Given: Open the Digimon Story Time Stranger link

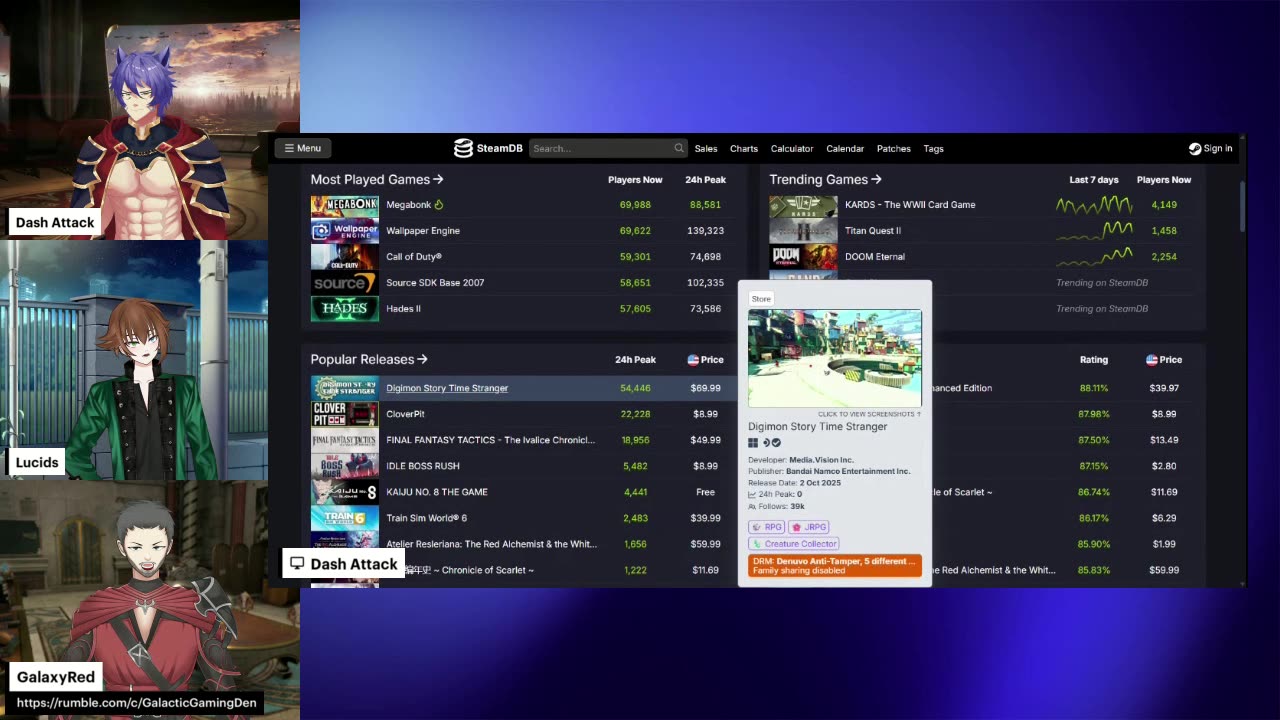Looking at the screenshot, I should point(447,388).
